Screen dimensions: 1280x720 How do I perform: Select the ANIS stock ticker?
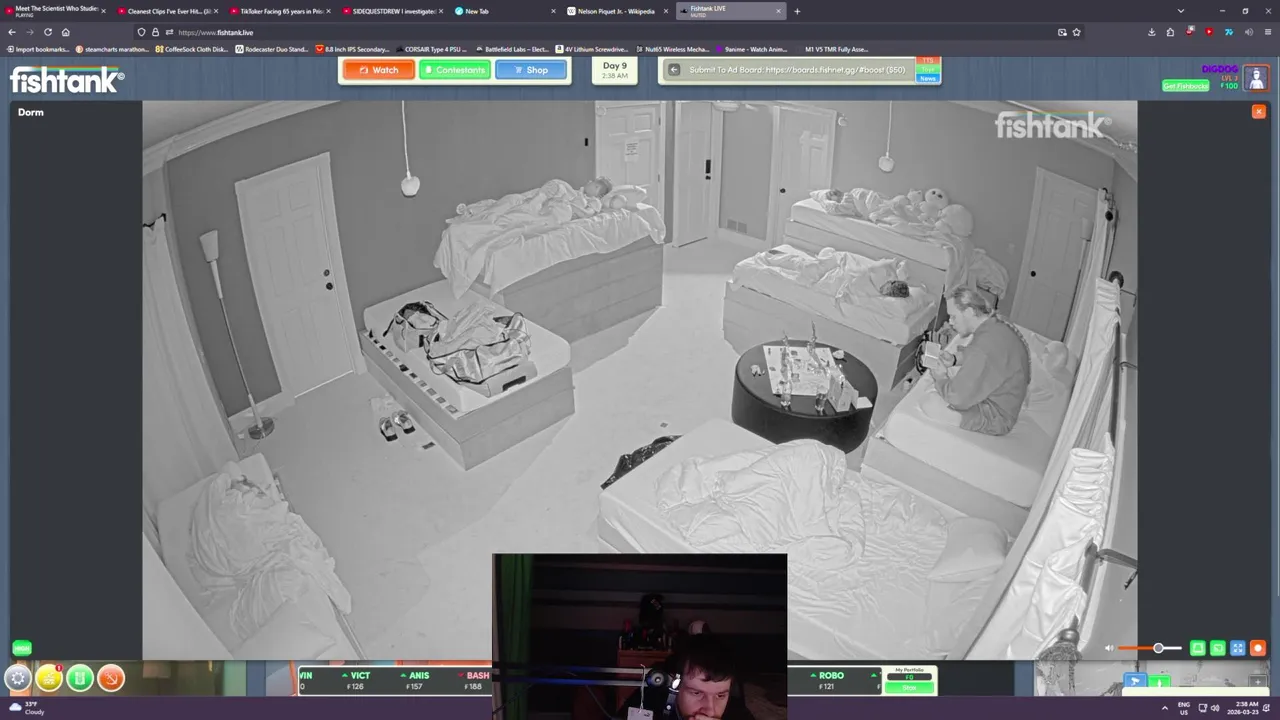(413, 681)
